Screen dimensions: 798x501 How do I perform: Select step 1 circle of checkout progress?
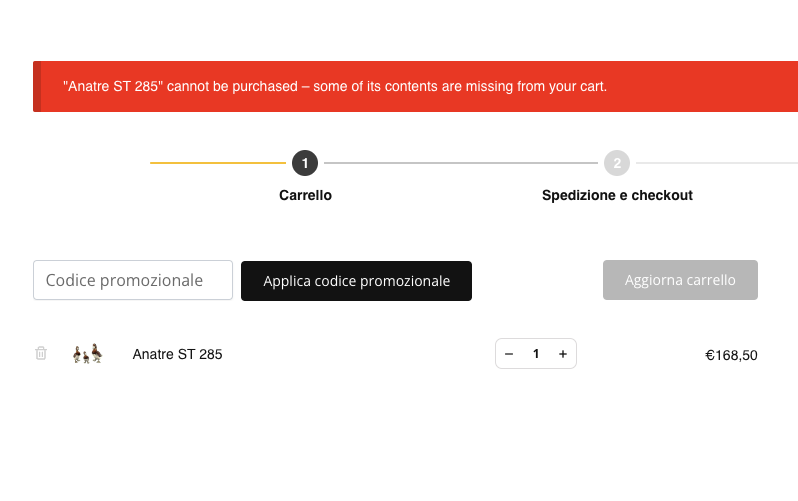coord(305,163)
